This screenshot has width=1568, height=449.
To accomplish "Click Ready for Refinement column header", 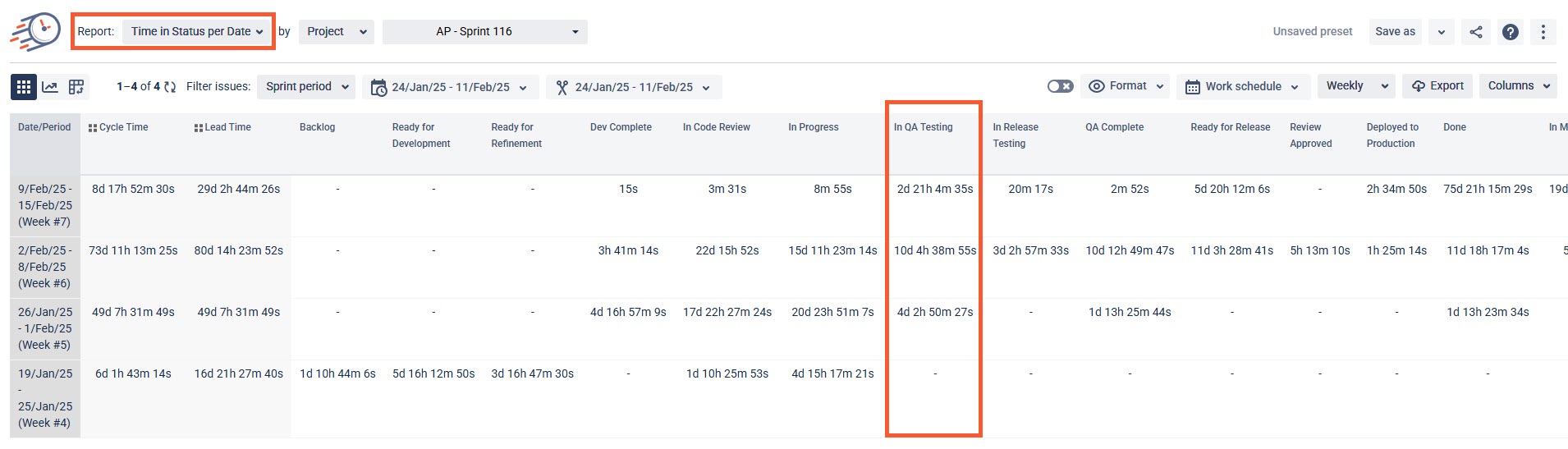I will coord(516,135).
